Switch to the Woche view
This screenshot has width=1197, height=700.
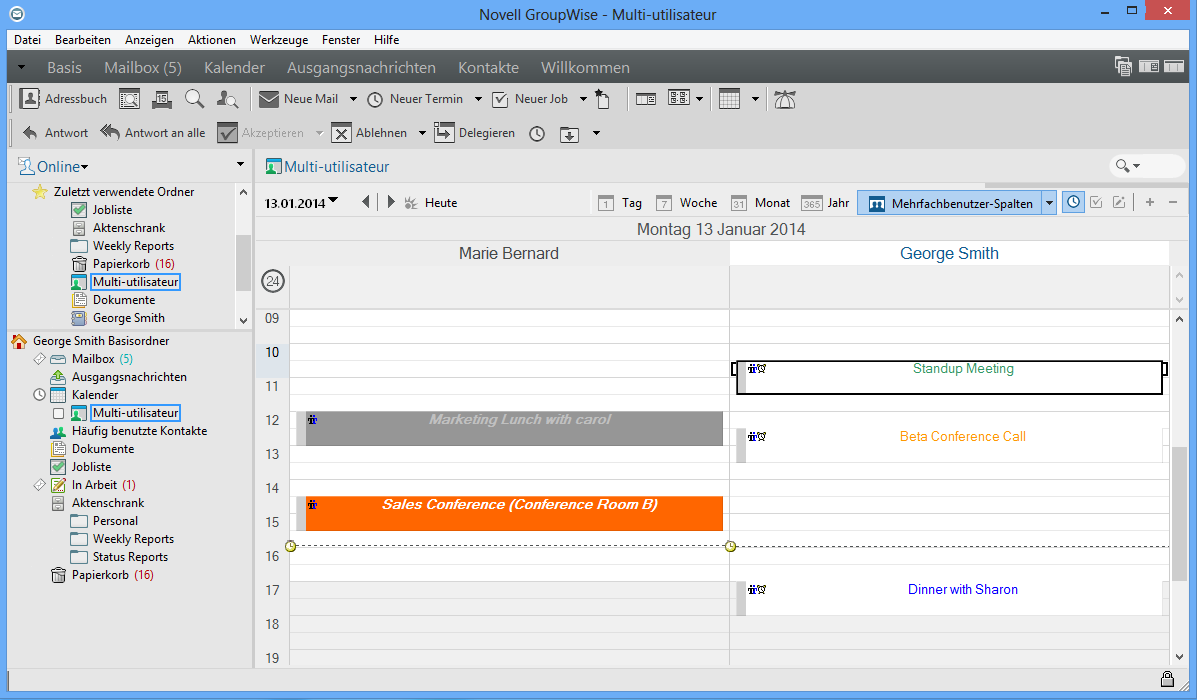click(687, 203)
